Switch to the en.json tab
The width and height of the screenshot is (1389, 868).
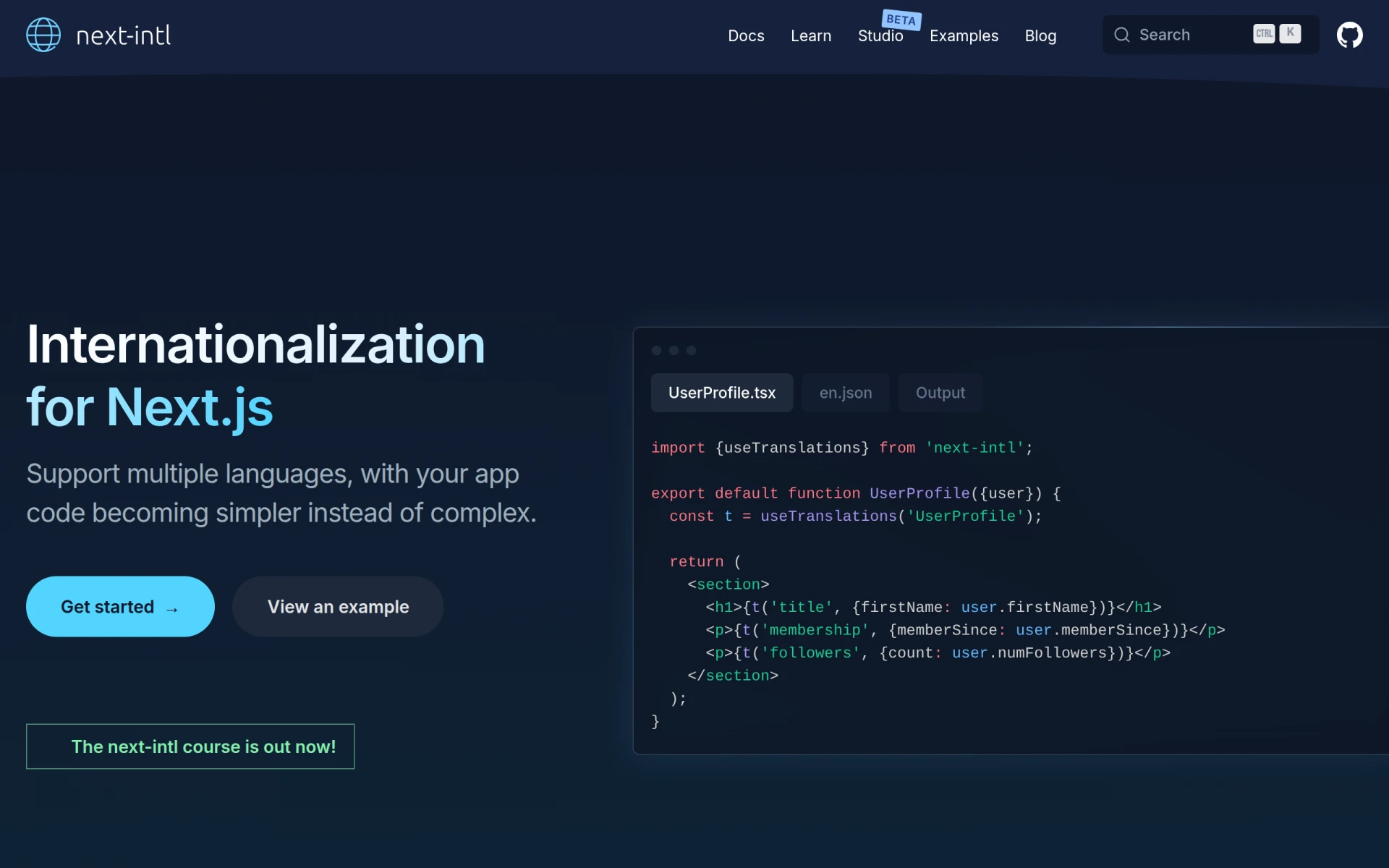coord(846,393)
